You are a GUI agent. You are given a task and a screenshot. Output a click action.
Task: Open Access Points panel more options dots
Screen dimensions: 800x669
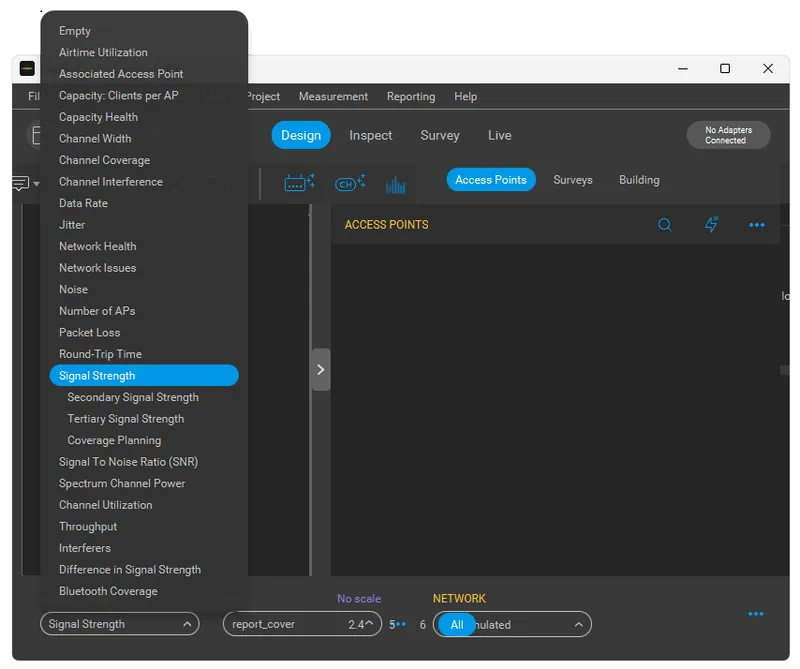click(x=757, y=225)
